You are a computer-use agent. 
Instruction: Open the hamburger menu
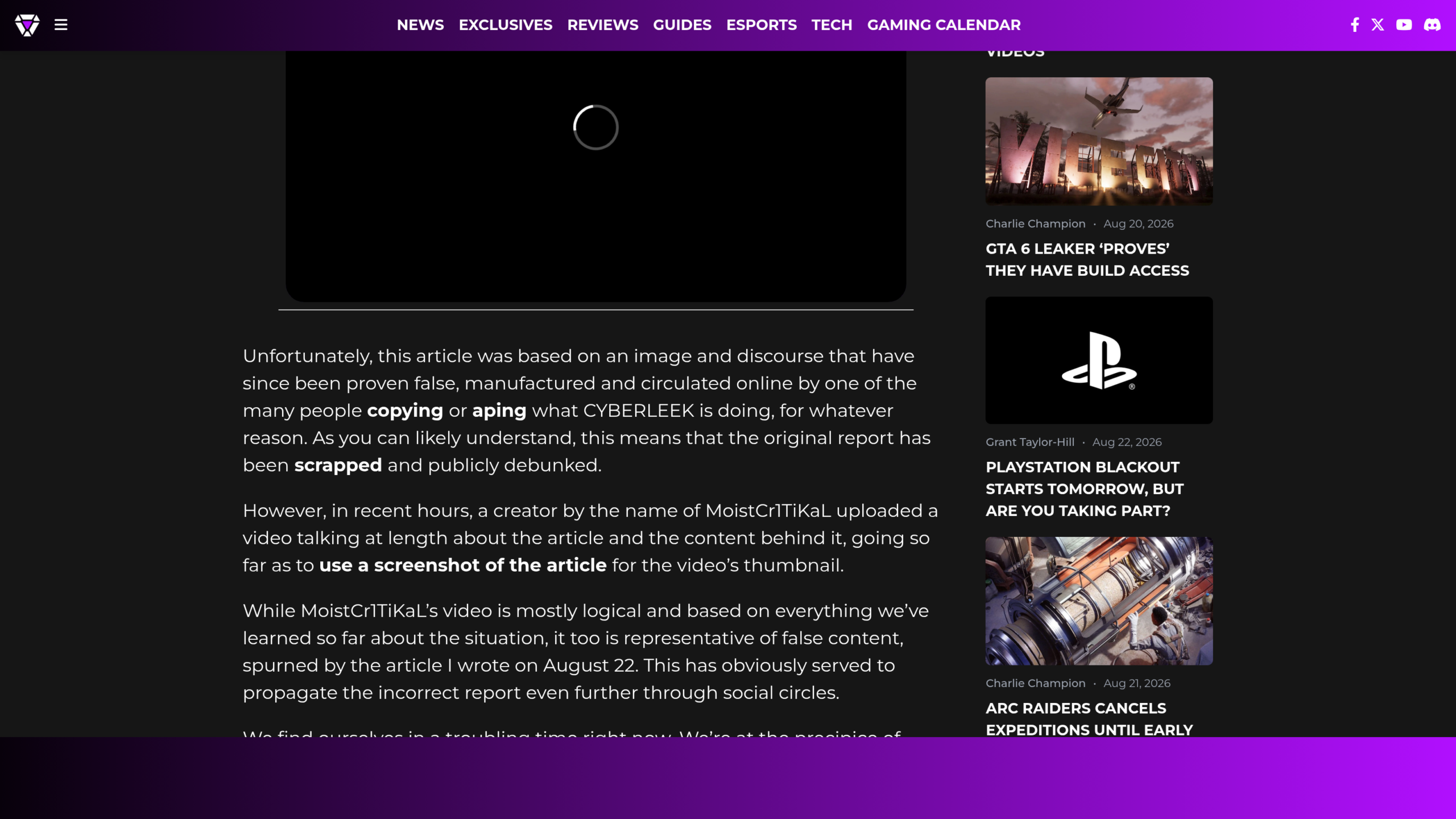pos(61,25)
